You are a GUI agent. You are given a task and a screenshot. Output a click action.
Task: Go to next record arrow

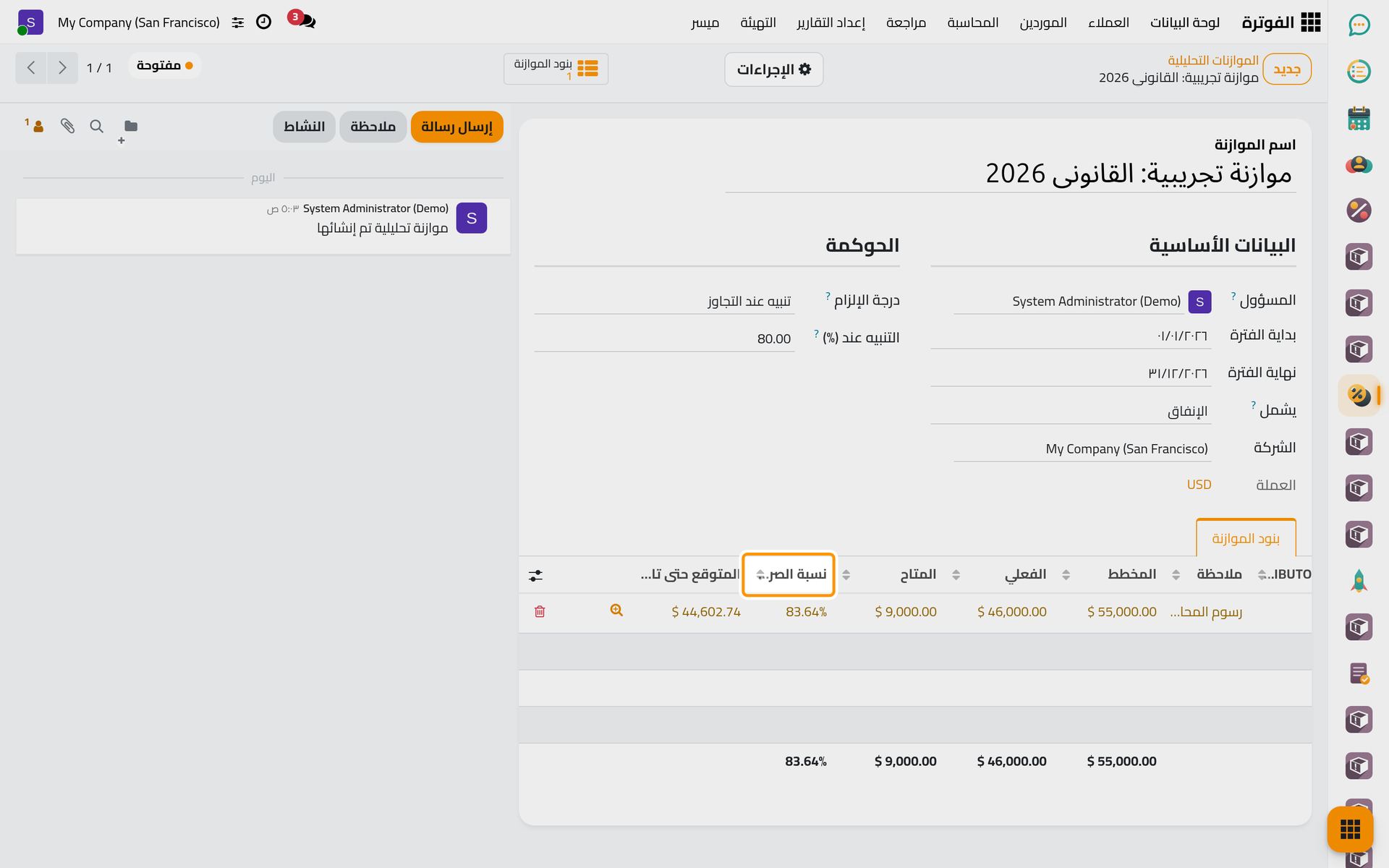pyautogui.click(x=62, y=68)
